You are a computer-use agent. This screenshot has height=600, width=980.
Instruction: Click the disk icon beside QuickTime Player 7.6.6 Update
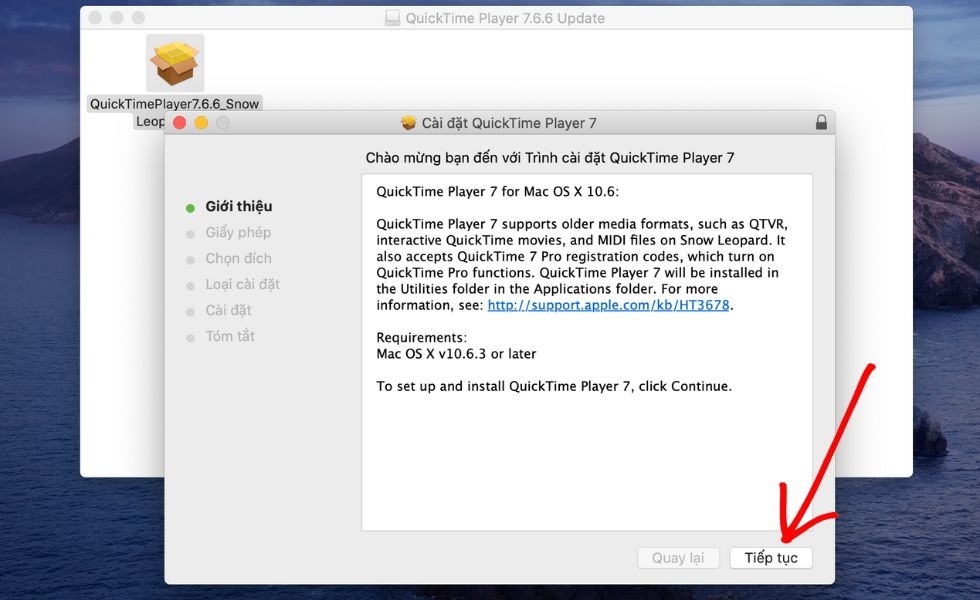(390, 17)
